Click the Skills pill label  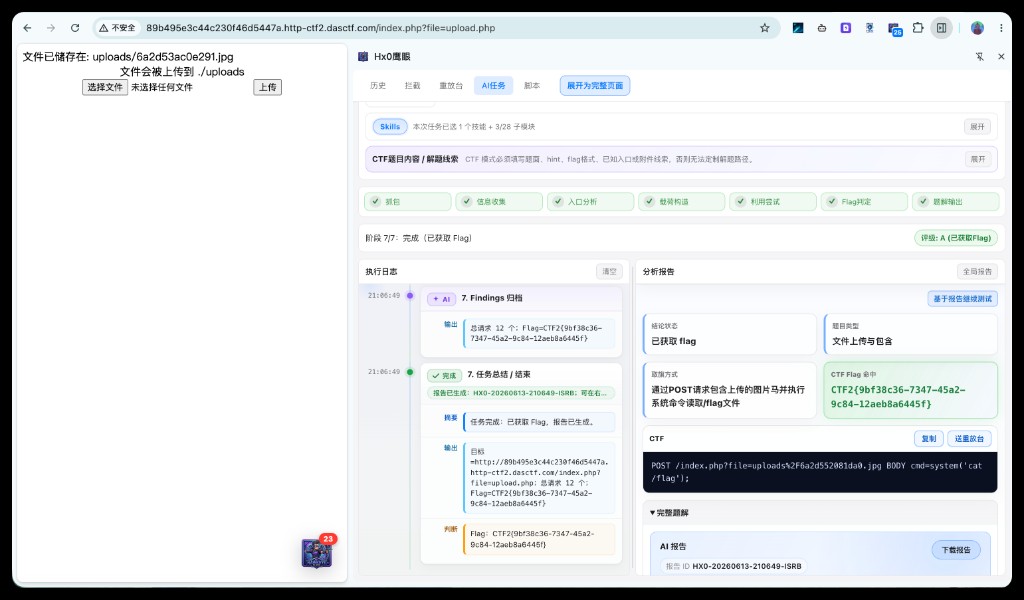(390, 127)
